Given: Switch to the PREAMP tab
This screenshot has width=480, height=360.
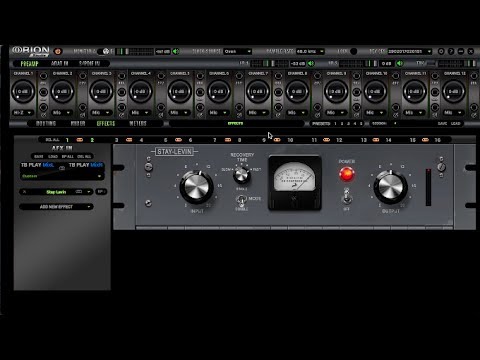Looking at the screenshot, I should (x=29, y=63).
